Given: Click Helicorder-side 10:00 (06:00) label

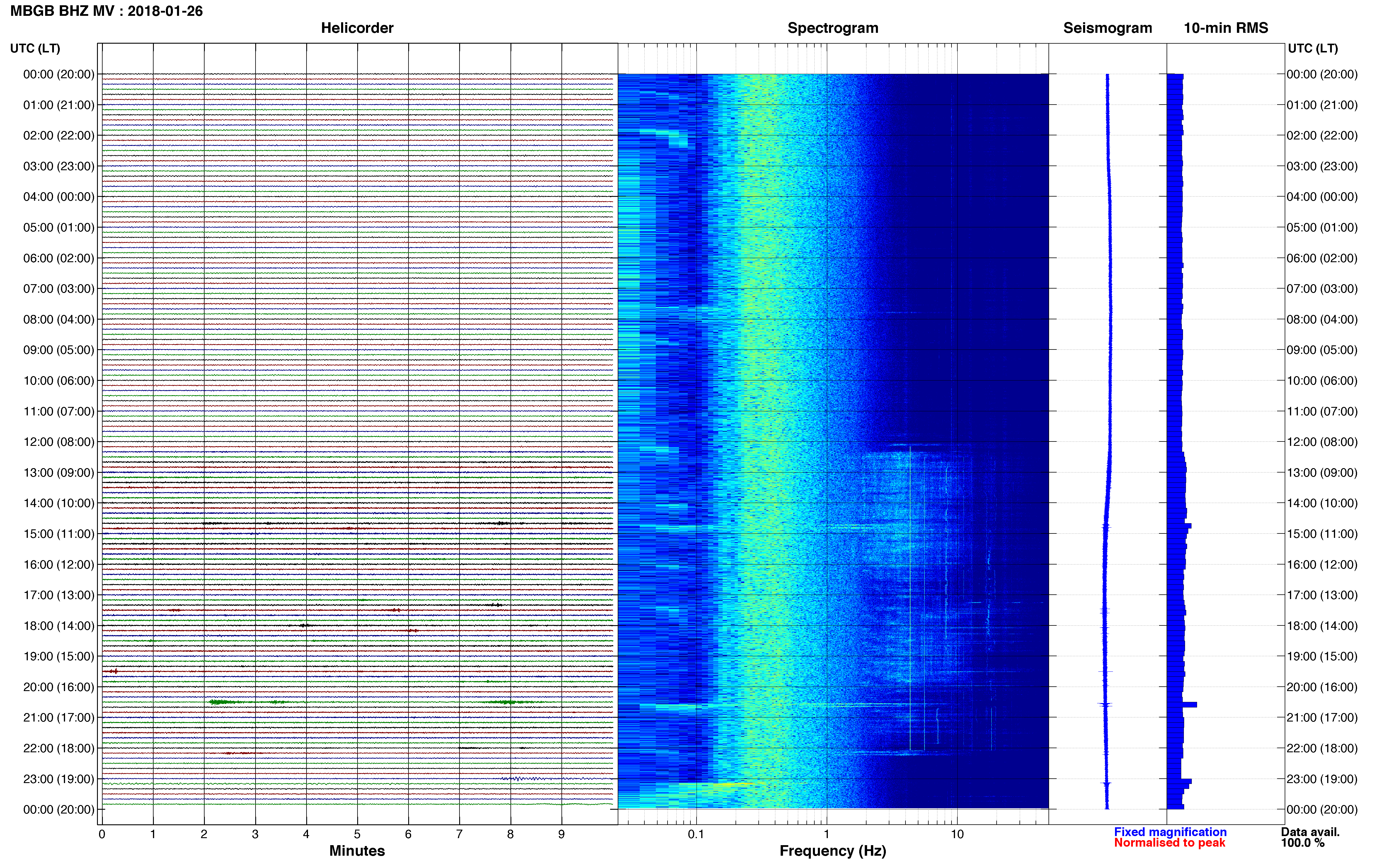Looking at the screenshot, I should click(59, 381).
